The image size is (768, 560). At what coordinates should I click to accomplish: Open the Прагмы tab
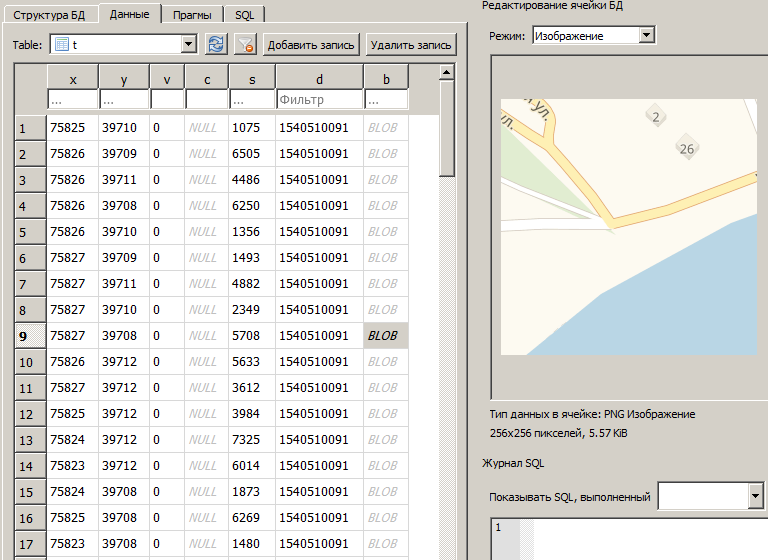point(190,15)
